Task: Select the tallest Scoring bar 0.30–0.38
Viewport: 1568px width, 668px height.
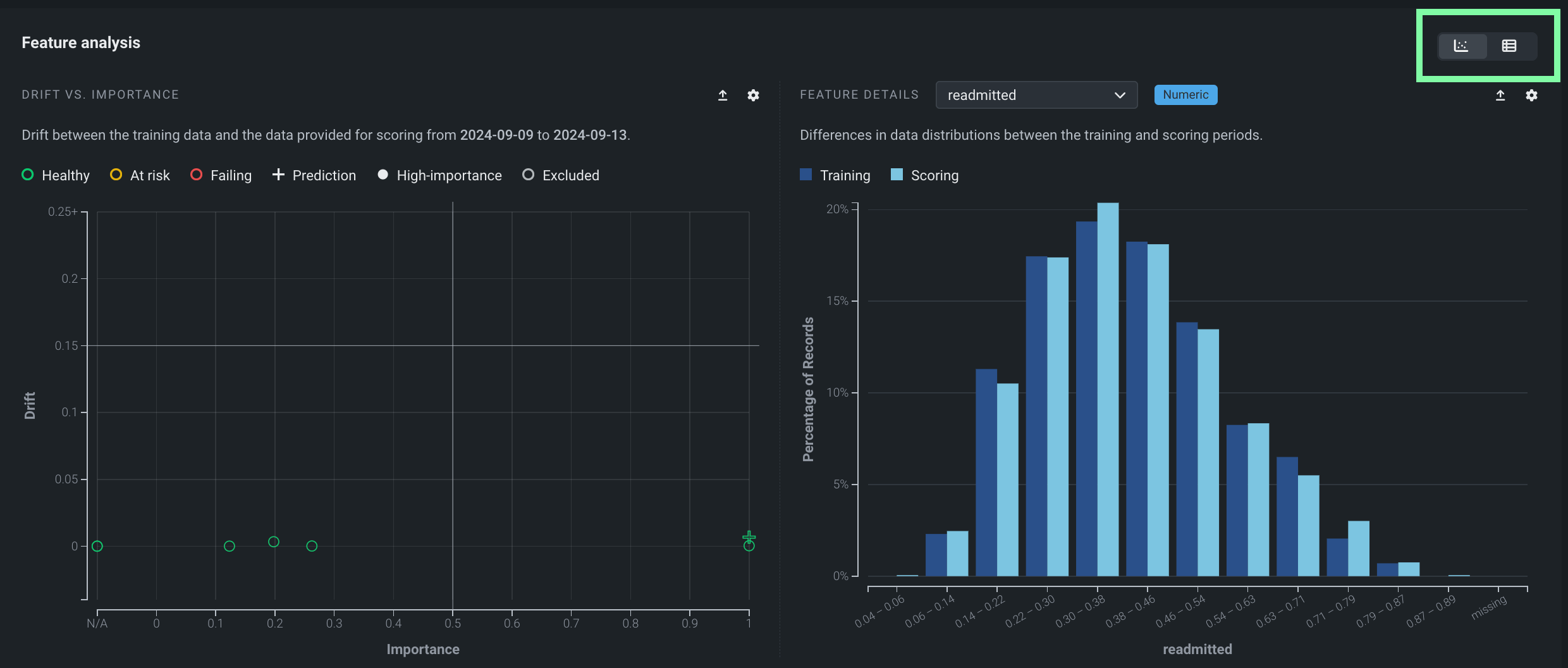Action: pyautogui.click(x=1108, y=389)
